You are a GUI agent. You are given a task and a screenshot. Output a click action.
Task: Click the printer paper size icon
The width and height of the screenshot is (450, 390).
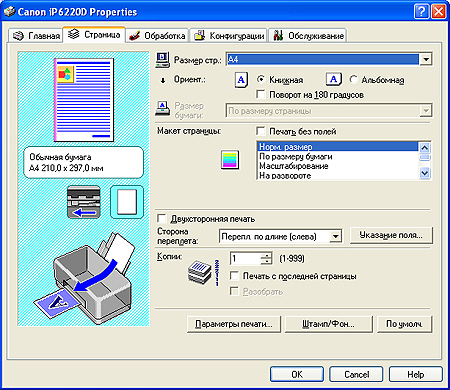click(x=163, y=109)
